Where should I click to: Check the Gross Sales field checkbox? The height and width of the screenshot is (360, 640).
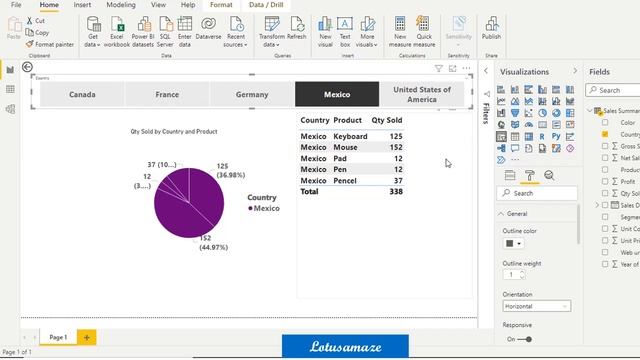coord(605,146)
